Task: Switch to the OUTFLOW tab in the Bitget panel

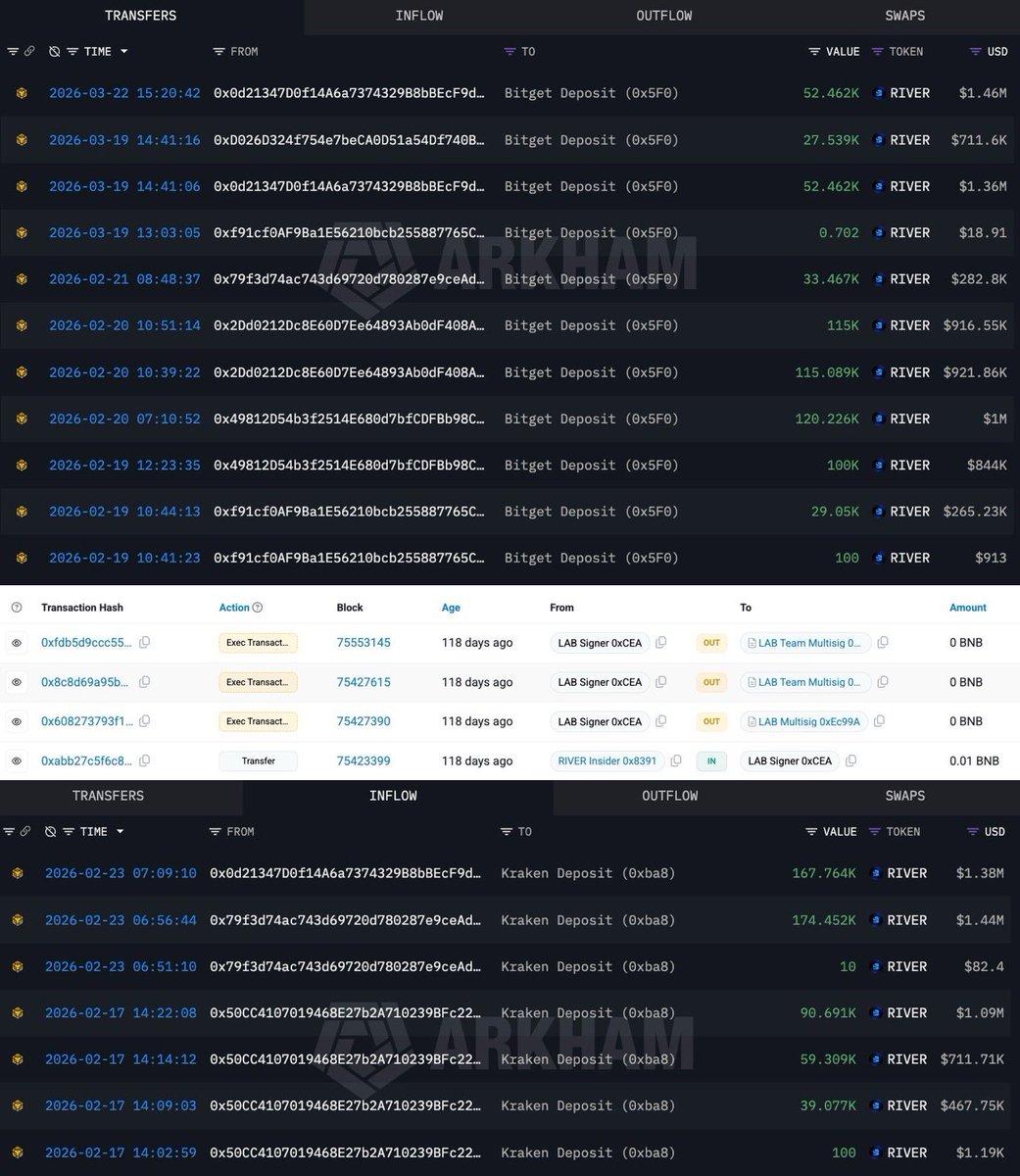Action: point(664,16)
